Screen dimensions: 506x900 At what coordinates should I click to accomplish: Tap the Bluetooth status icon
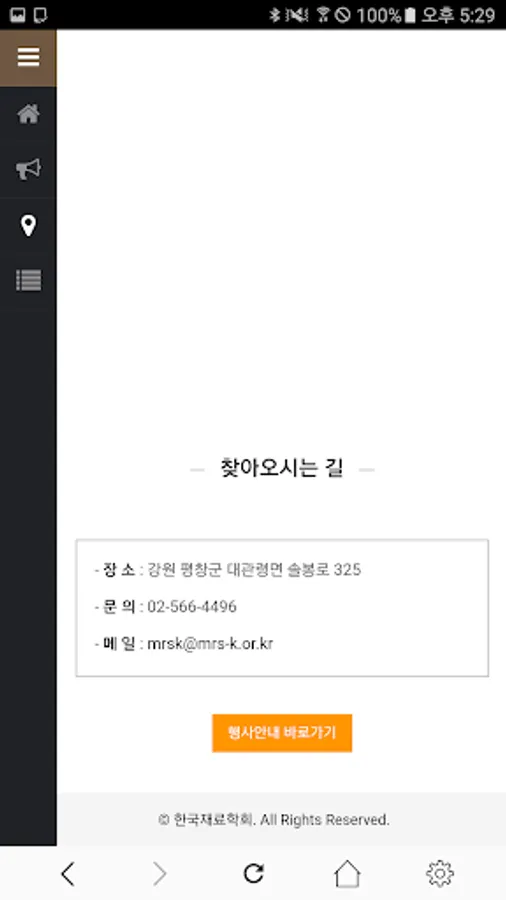coord(275,15)
